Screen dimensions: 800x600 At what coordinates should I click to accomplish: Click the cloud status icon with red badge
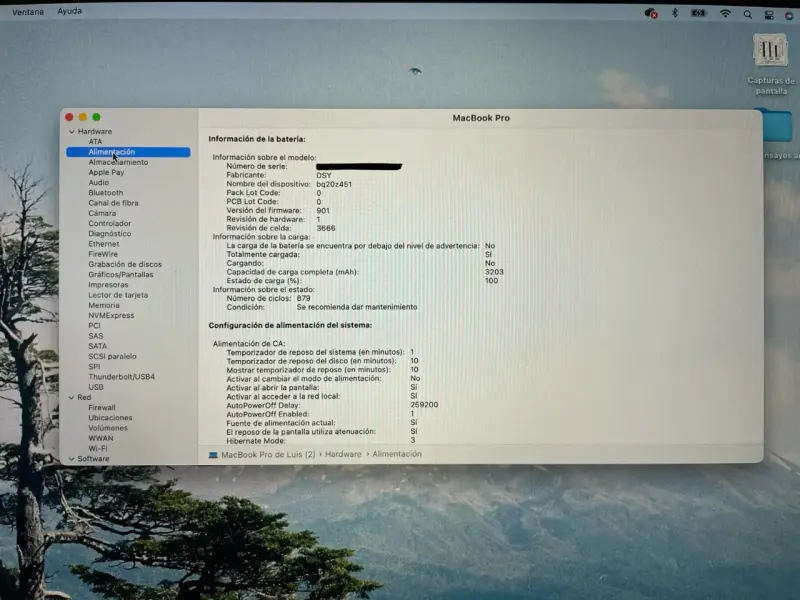click(x=651, y=13)
